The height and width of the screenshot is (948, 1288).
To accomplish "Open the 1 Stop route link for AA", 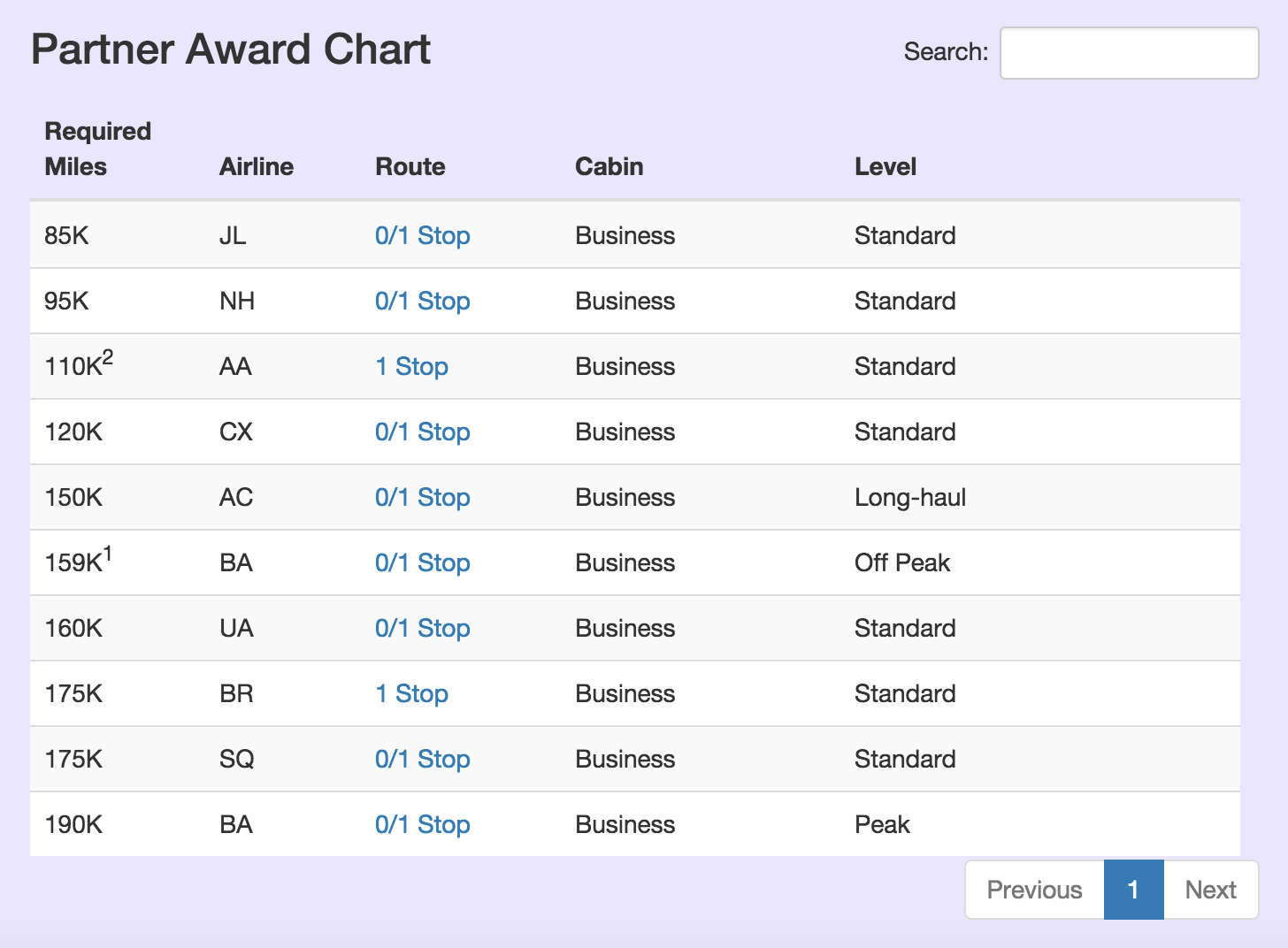I will click(411, 366).
